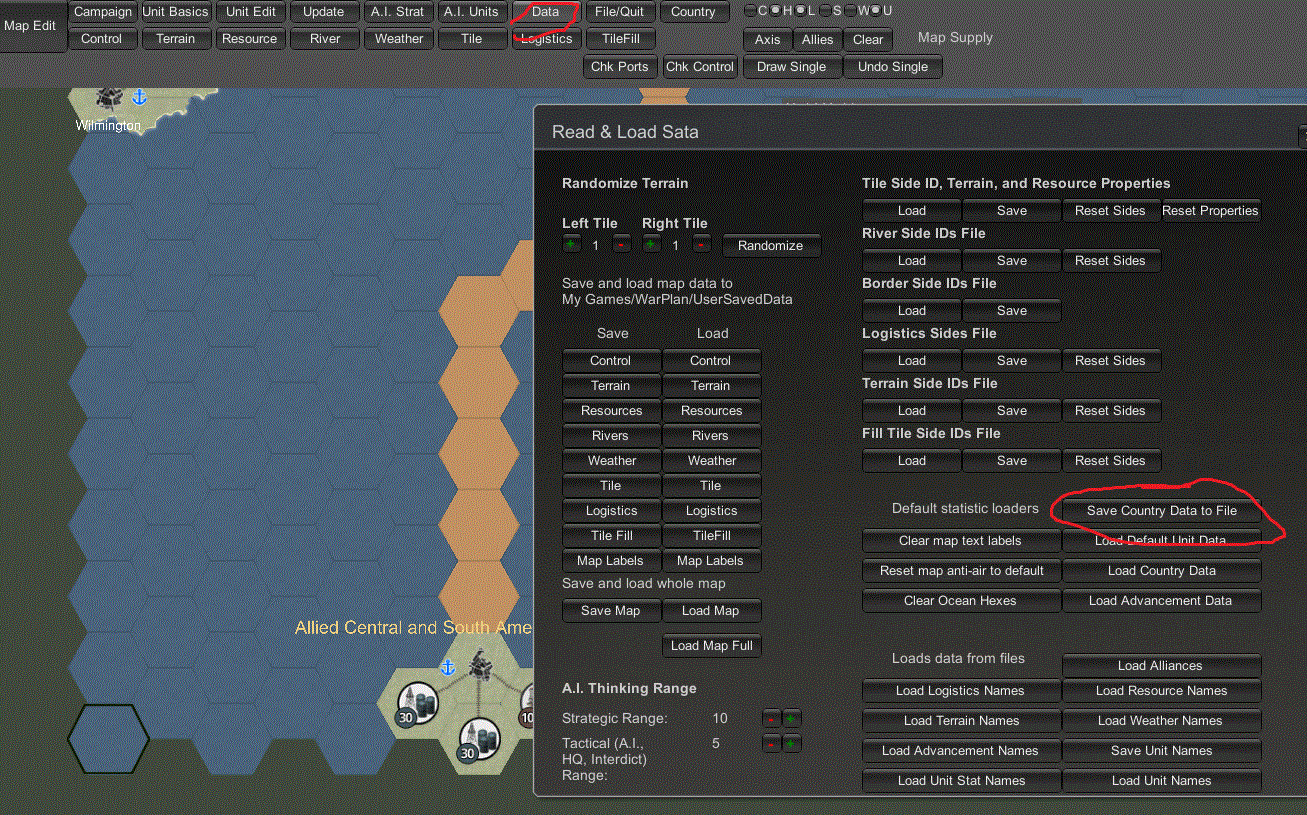The width and height of the screenshot is (1307, 815).
Task: Select the C radio button
Action: coord(751,11)
